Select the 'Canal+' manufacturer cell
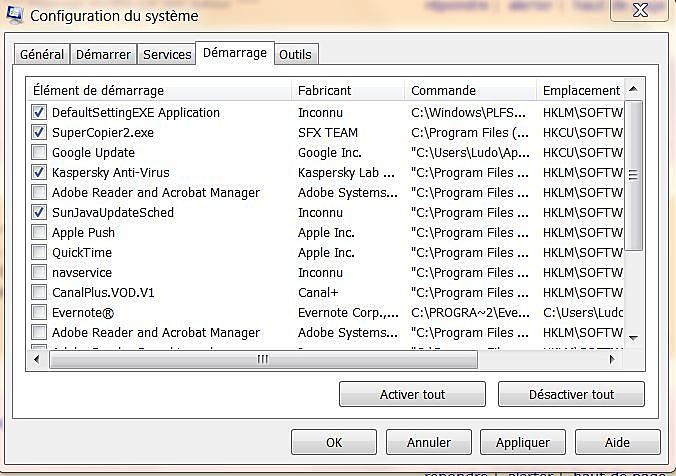The image size is (676, 476). click(318, 292)
